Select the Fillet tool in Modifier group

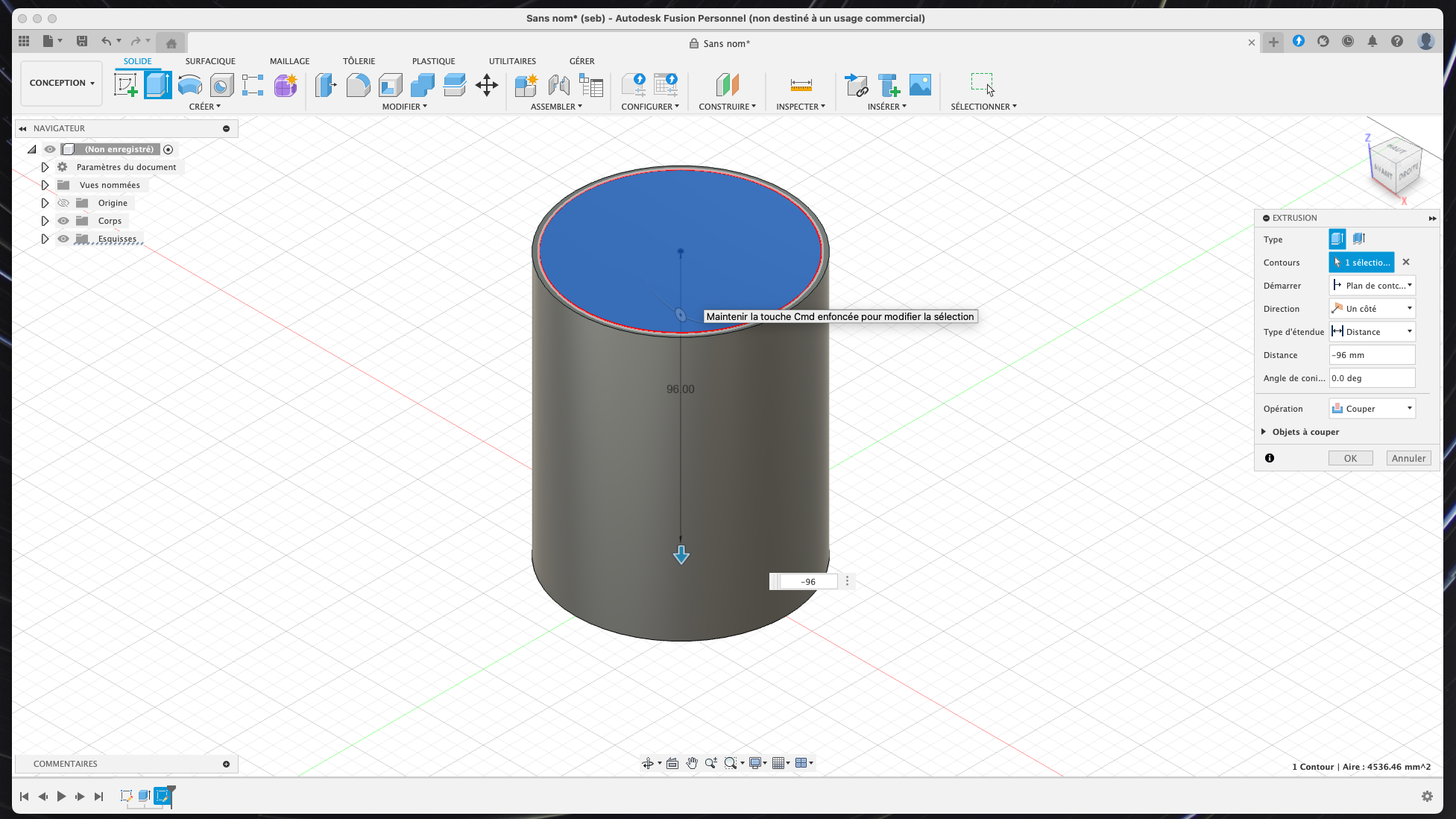point(358,85)
